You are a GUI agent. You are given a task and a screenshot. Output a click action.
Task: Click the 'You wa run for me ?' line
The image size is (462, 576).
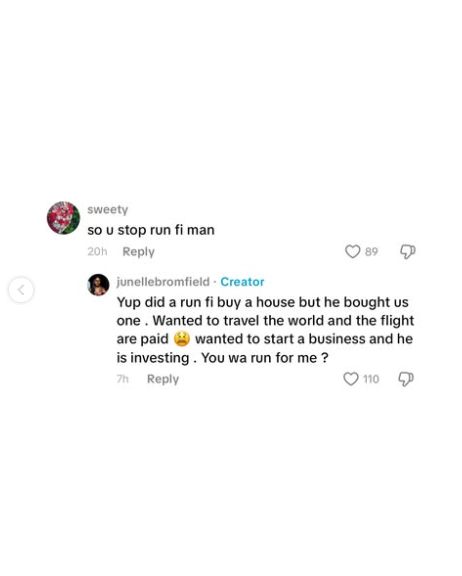pos(264,358)
